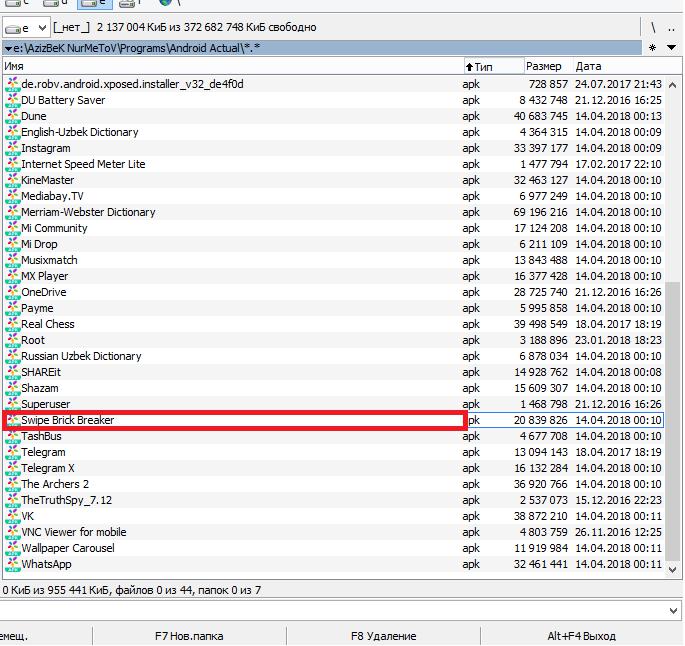685x646 pixels.
Task: Click the APK icon next to KineMaster
Action: tap(13, 180)
